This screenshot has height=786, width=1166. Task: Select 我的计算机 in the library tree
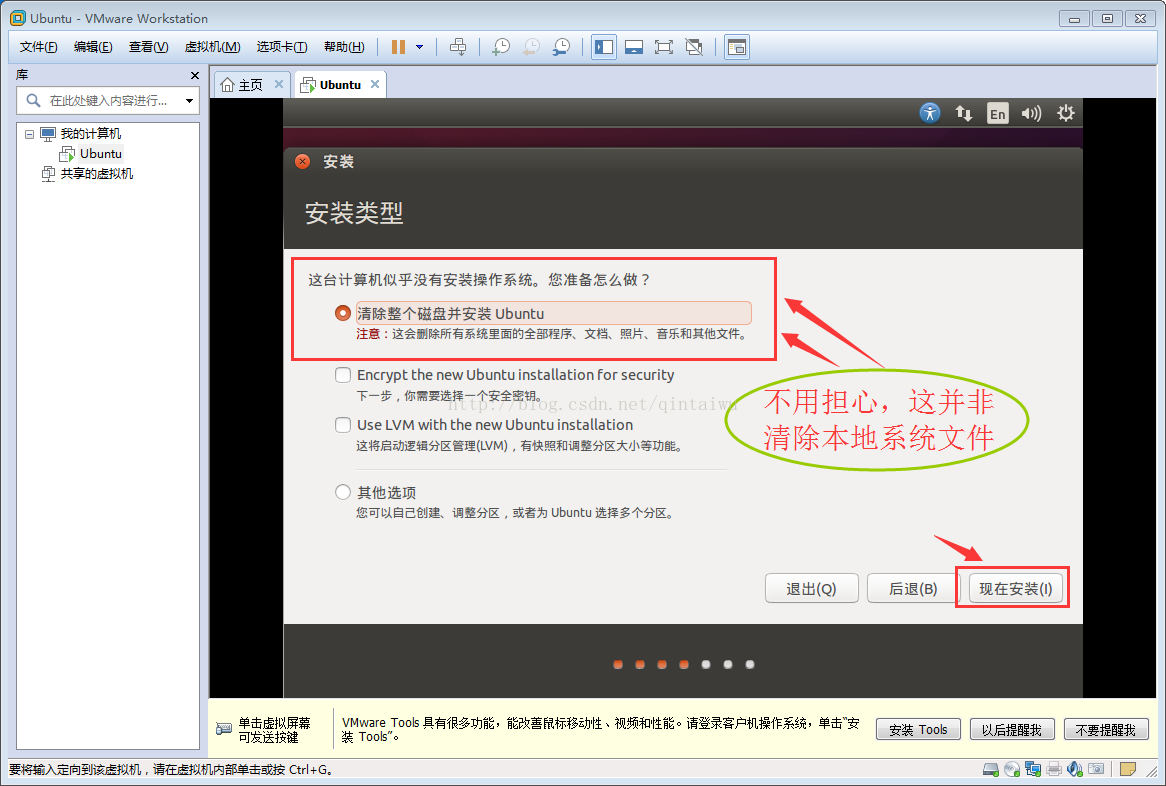click(x=91, y=134)
